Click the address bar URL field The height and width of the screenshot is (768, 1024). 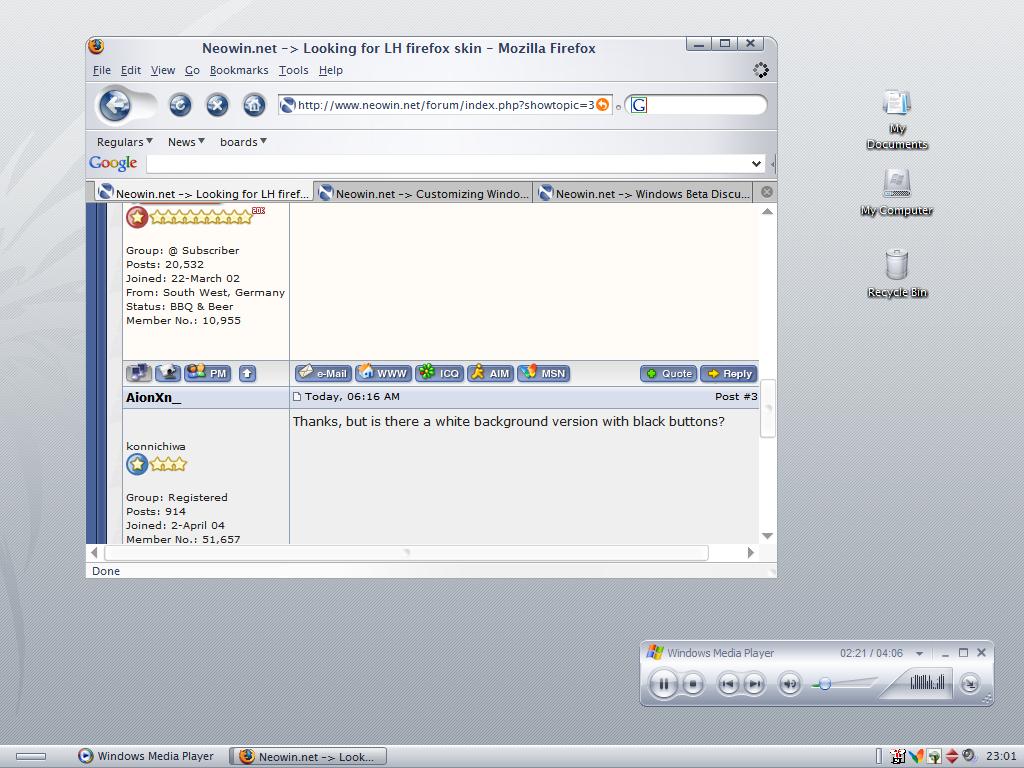click(x=445, y=105)
